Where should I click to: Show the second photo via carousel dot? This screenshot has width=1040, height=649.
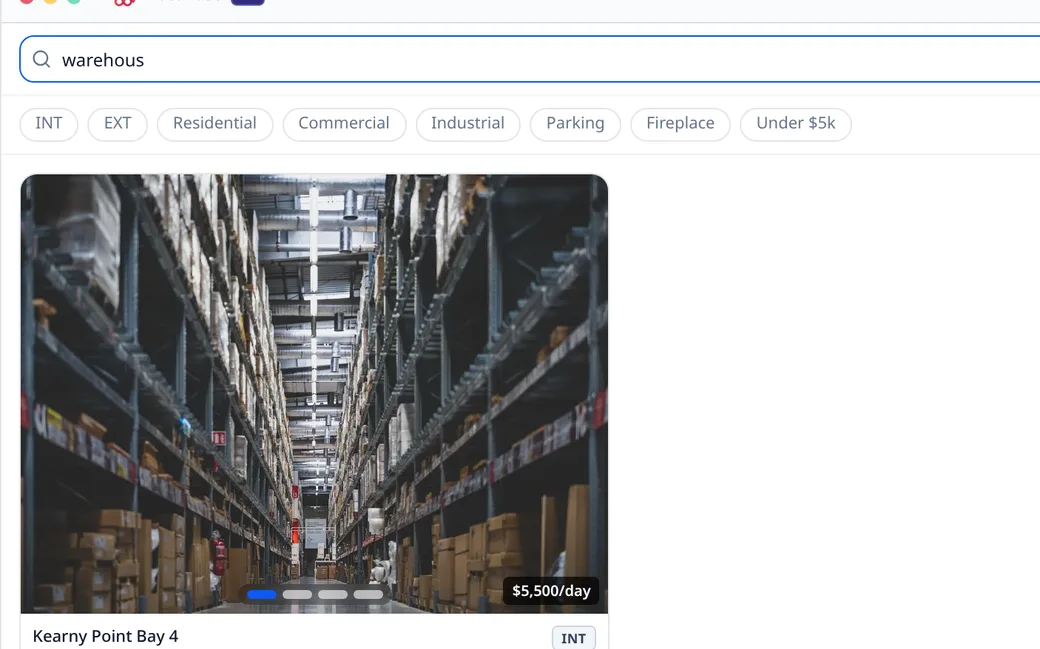point(297,595)
